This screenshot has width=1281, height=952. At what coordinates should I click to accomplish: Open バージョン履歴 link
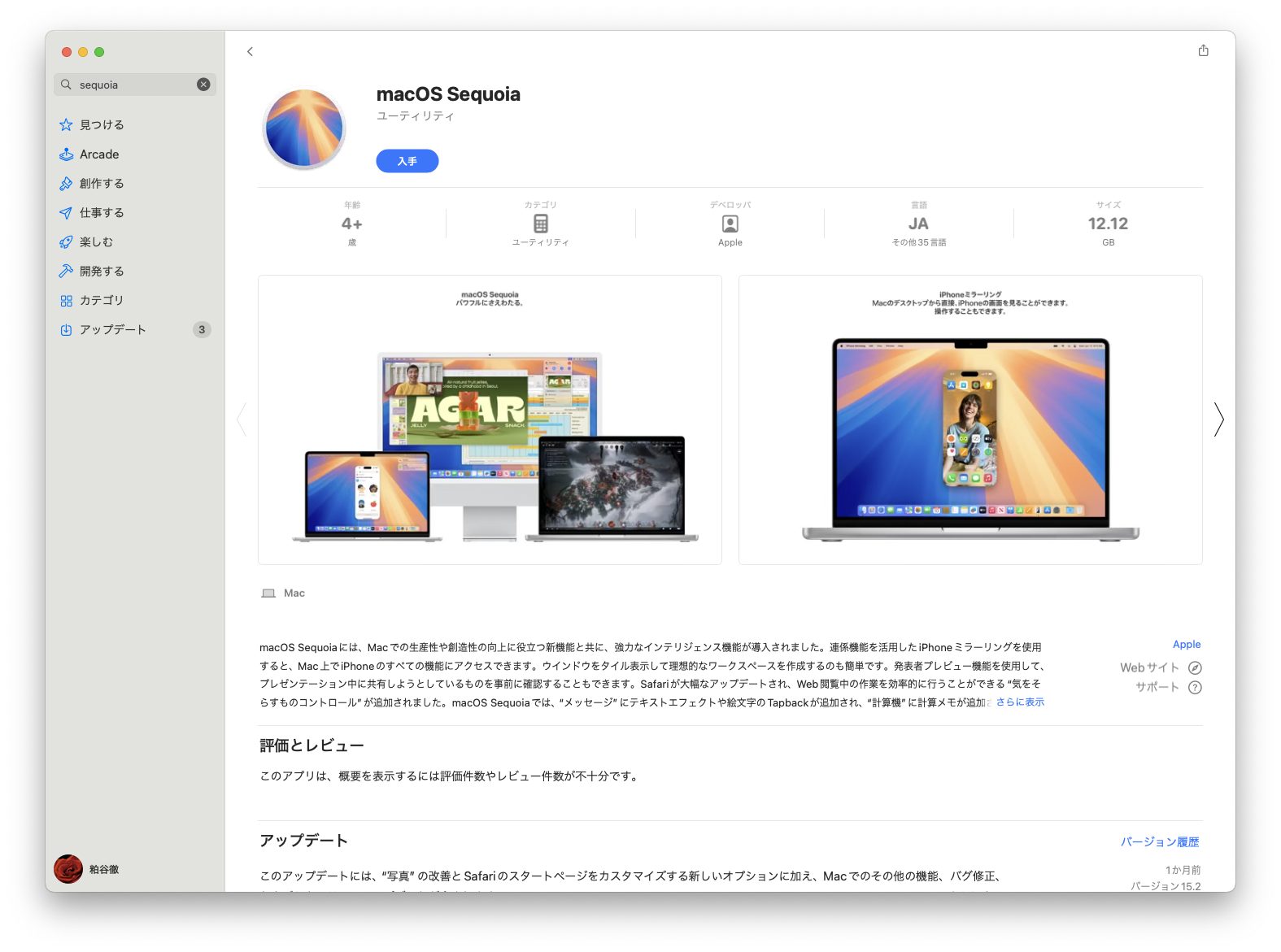tap(1160, 841)
